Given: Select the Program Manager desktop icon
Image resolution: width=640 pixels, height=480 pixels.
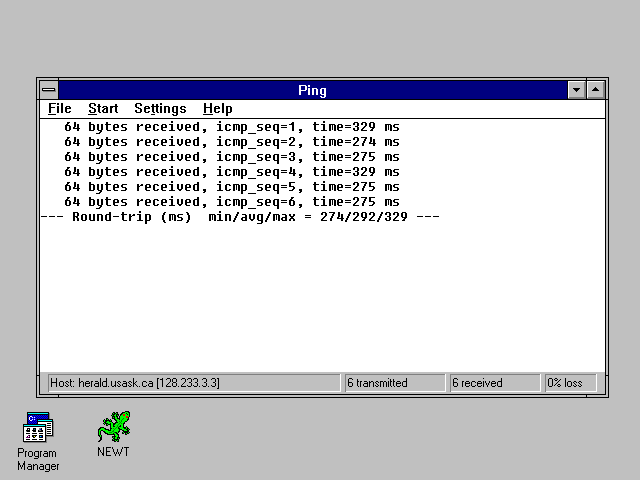Looking at the screenshot, I should pyautogui.click(x=38, y=428).
